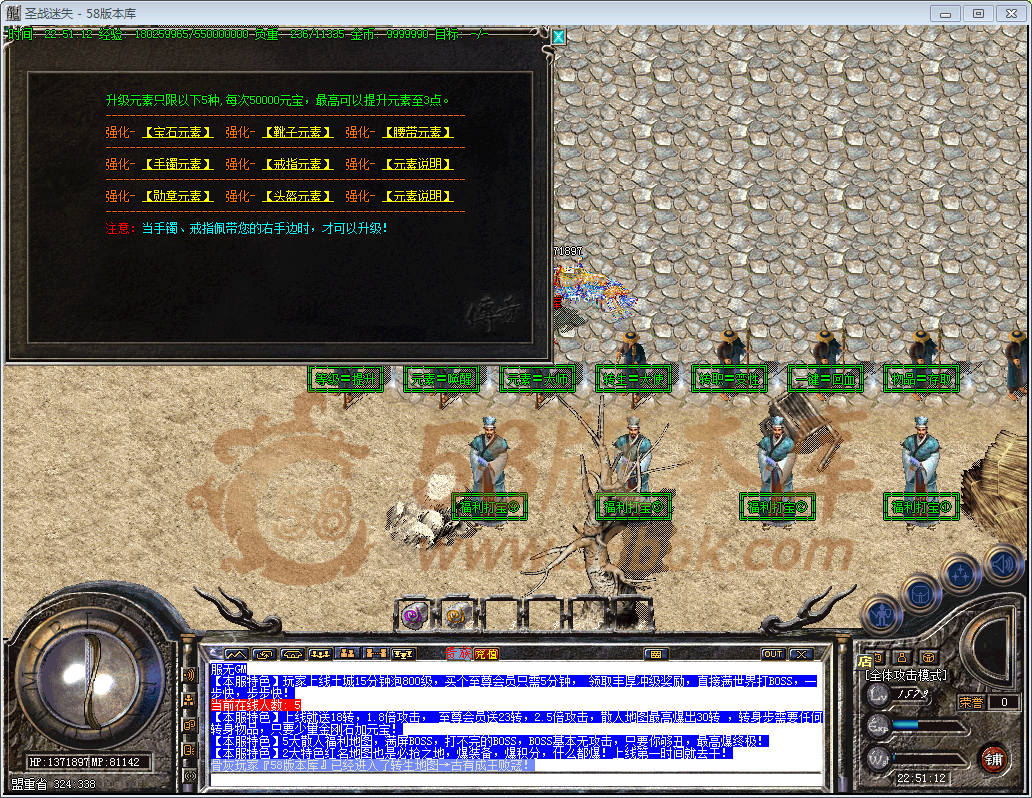Click the person icon above attack mode
The height and width of the screenshot is (798, 1032).
coord(902,658)
